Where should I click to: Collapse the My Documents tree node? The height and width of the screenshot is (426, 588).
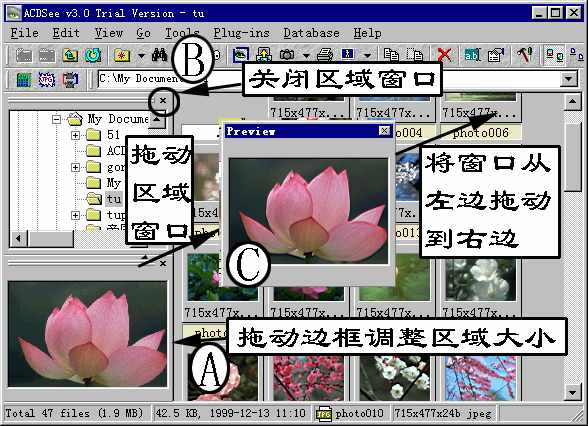tap(56, 119)
